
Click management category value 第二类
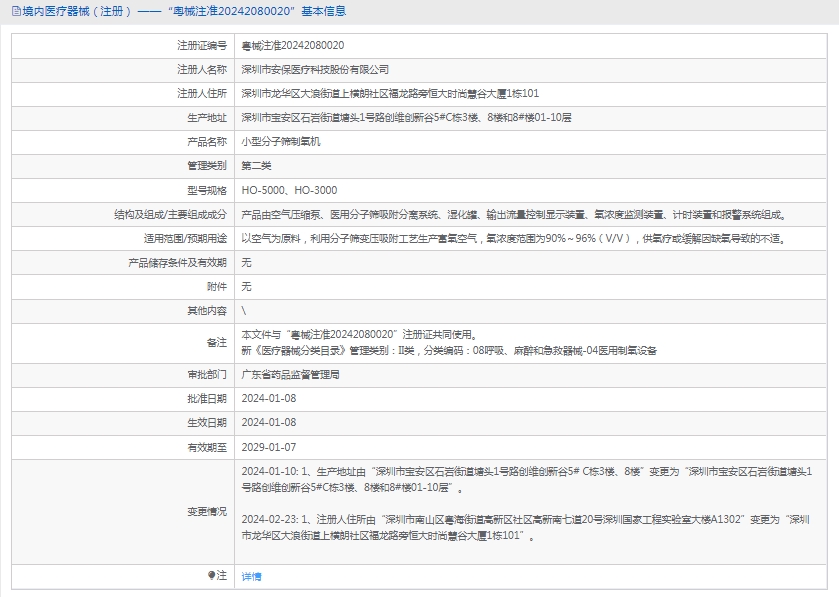click(257, 166)
